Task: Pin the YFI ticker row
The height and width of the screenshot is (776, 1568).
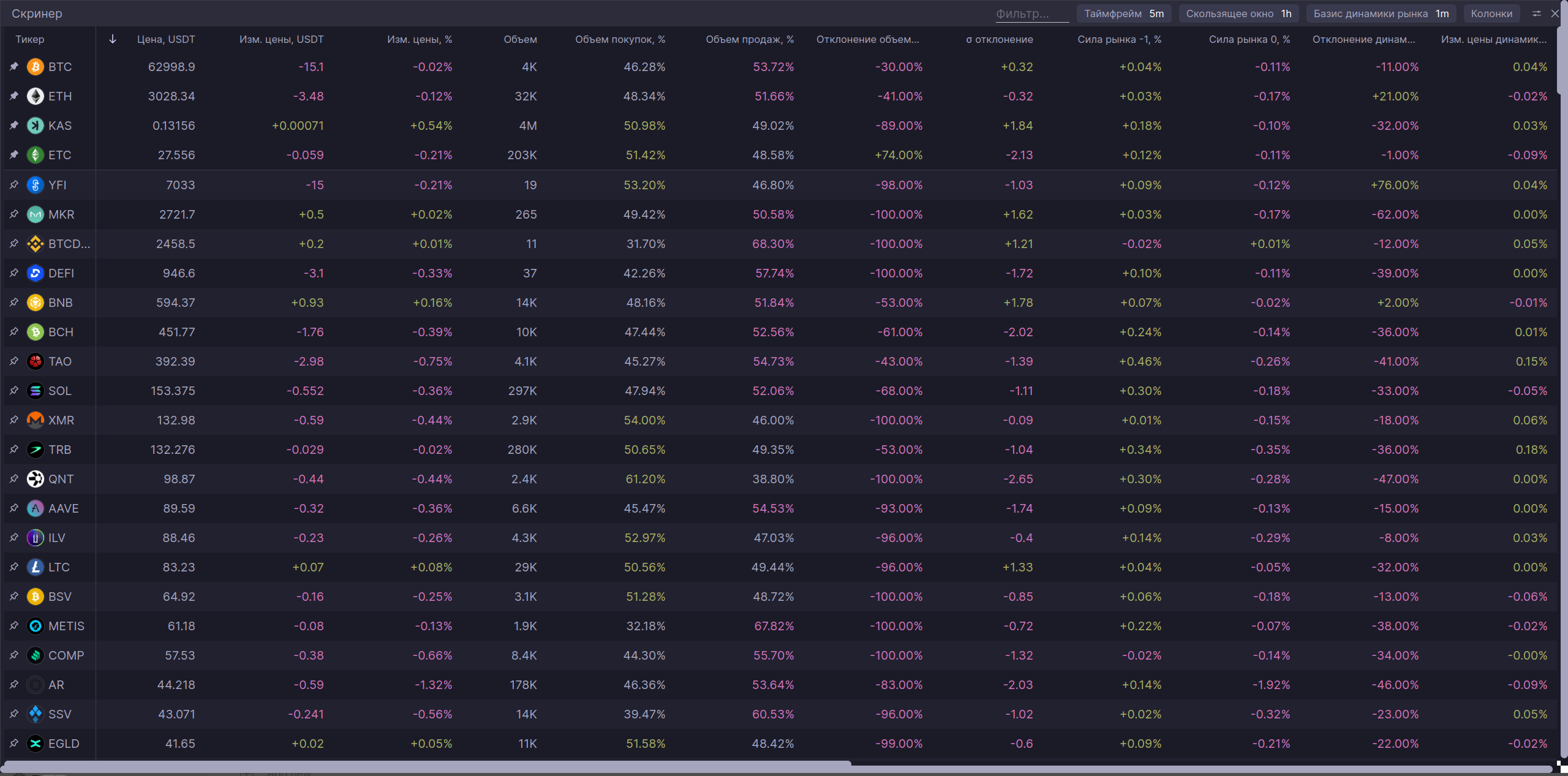Action: 14,185
